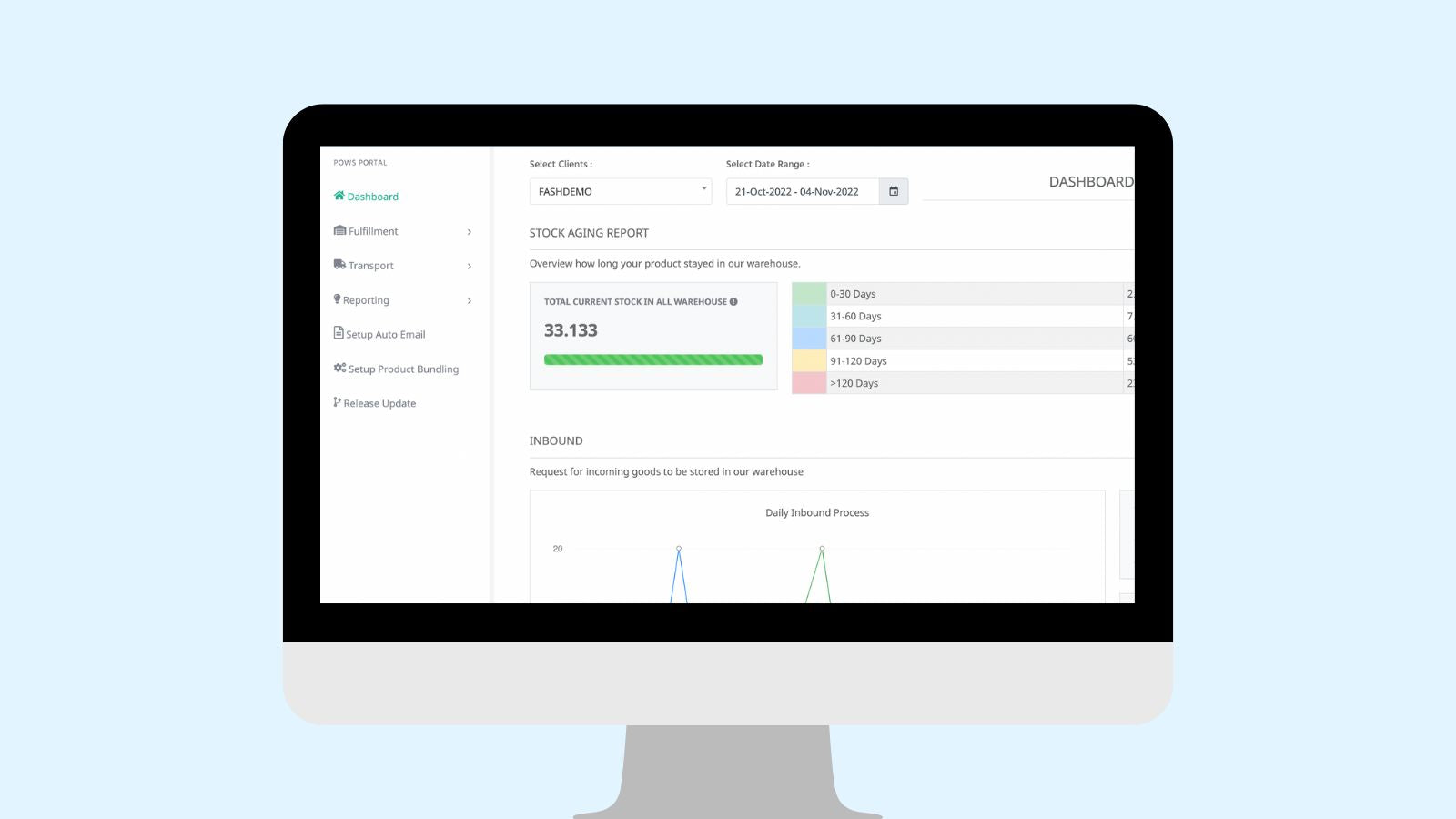Click the Transport truck icon
Viewport: 1456px width, 819px height.
(339, 265)
